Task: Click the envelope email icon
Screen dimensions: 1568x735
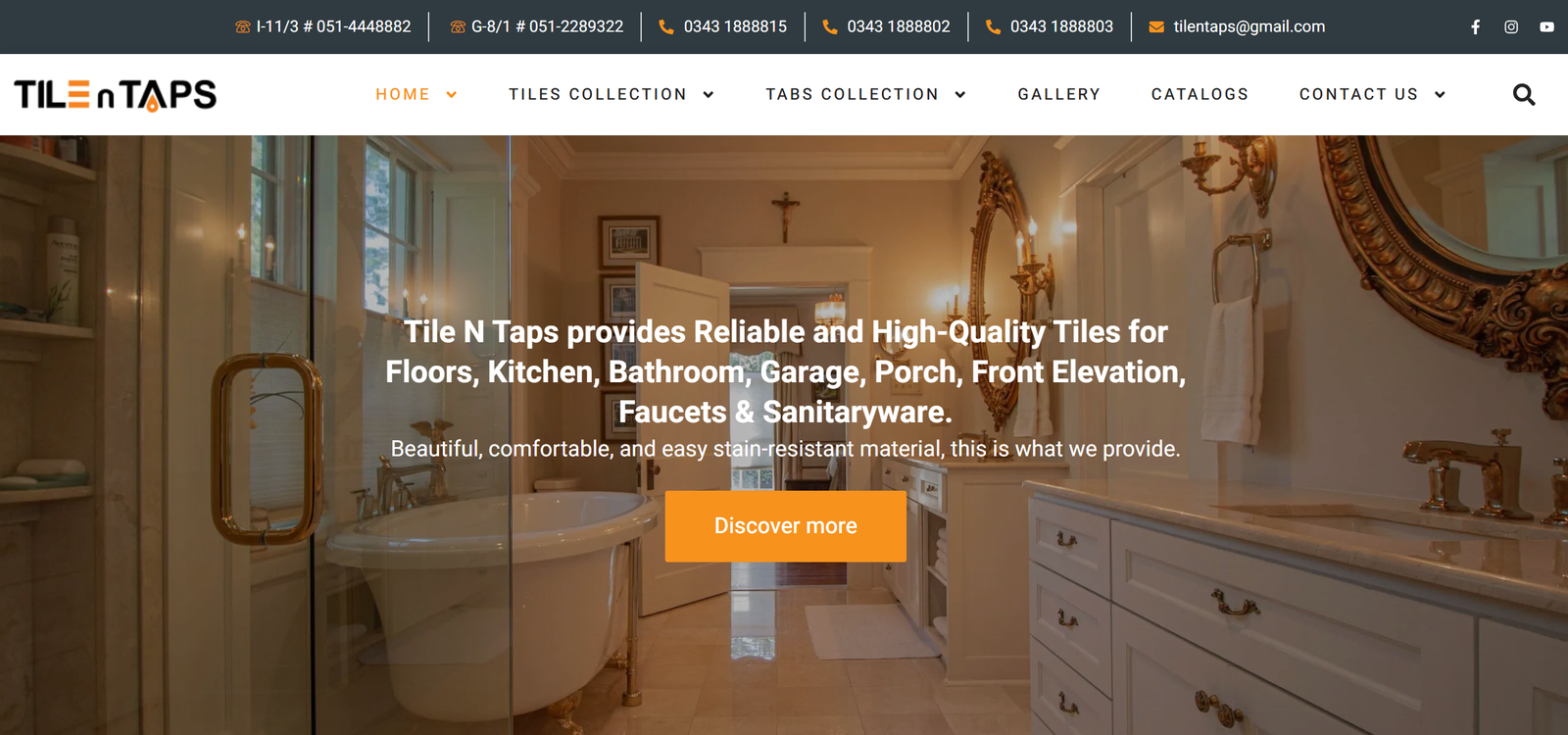Action: pyautogui.click(x=1156, y=27)
